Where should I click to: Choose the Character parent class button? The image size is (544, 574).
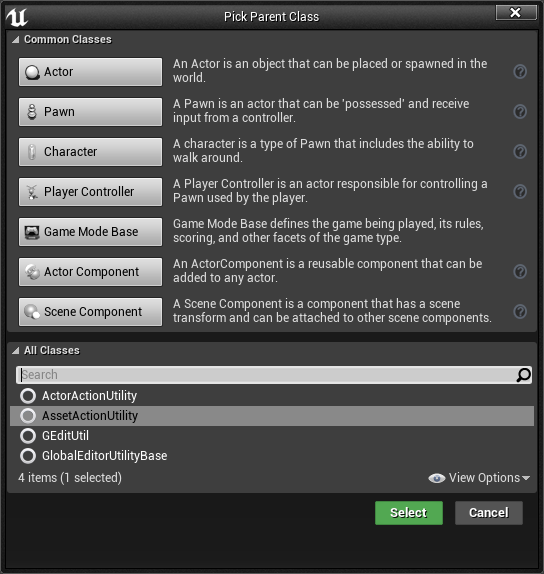(x=90, y=152)
